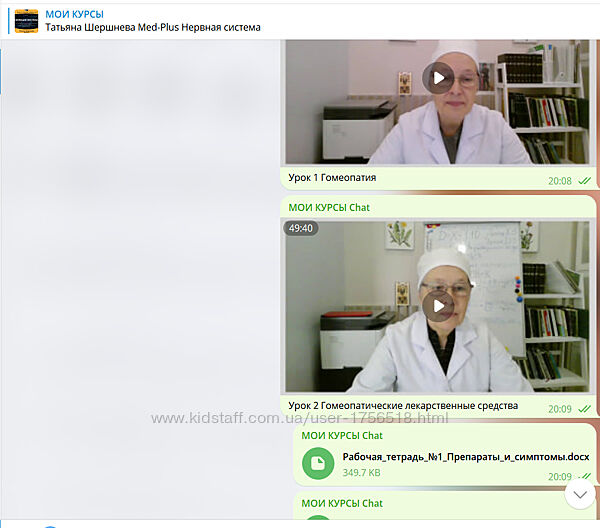
Task: Click the double check marks on Урок 2 message
Action: pyautogui.click(x=585, y=408)
